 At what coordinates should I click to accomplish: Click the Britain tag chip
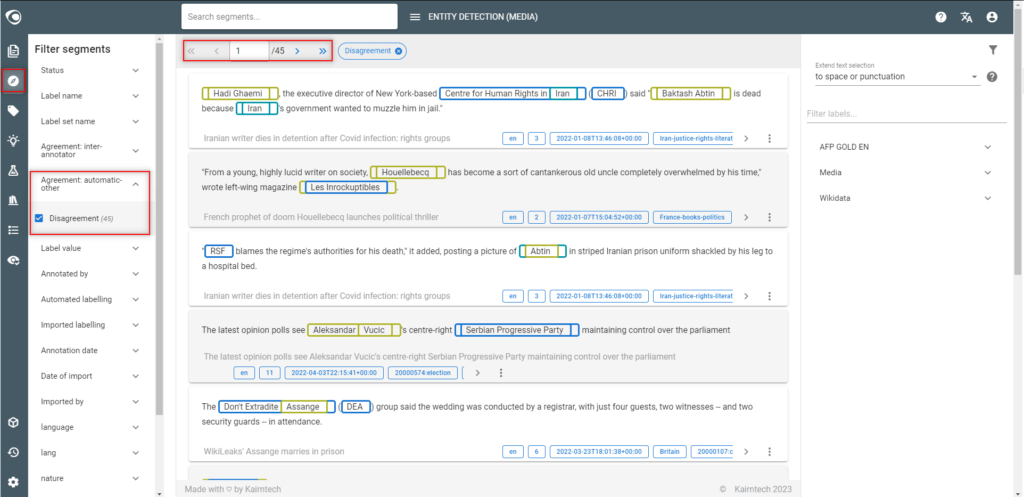coord(670,451)
